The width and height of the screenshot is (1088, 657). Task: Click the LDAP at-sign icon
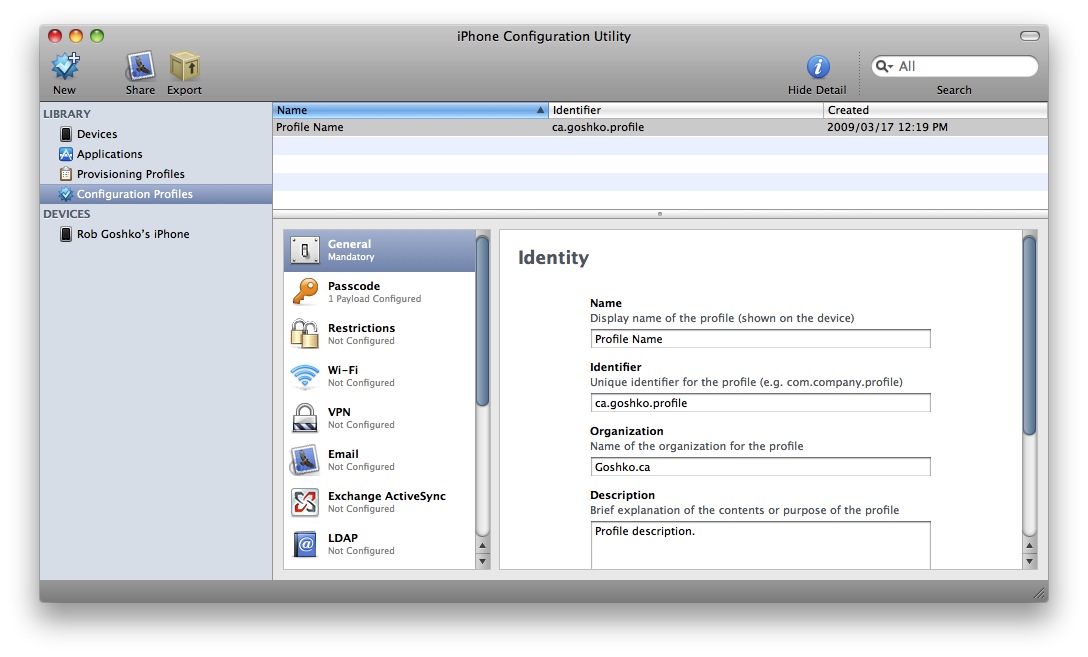coord(305,545)
